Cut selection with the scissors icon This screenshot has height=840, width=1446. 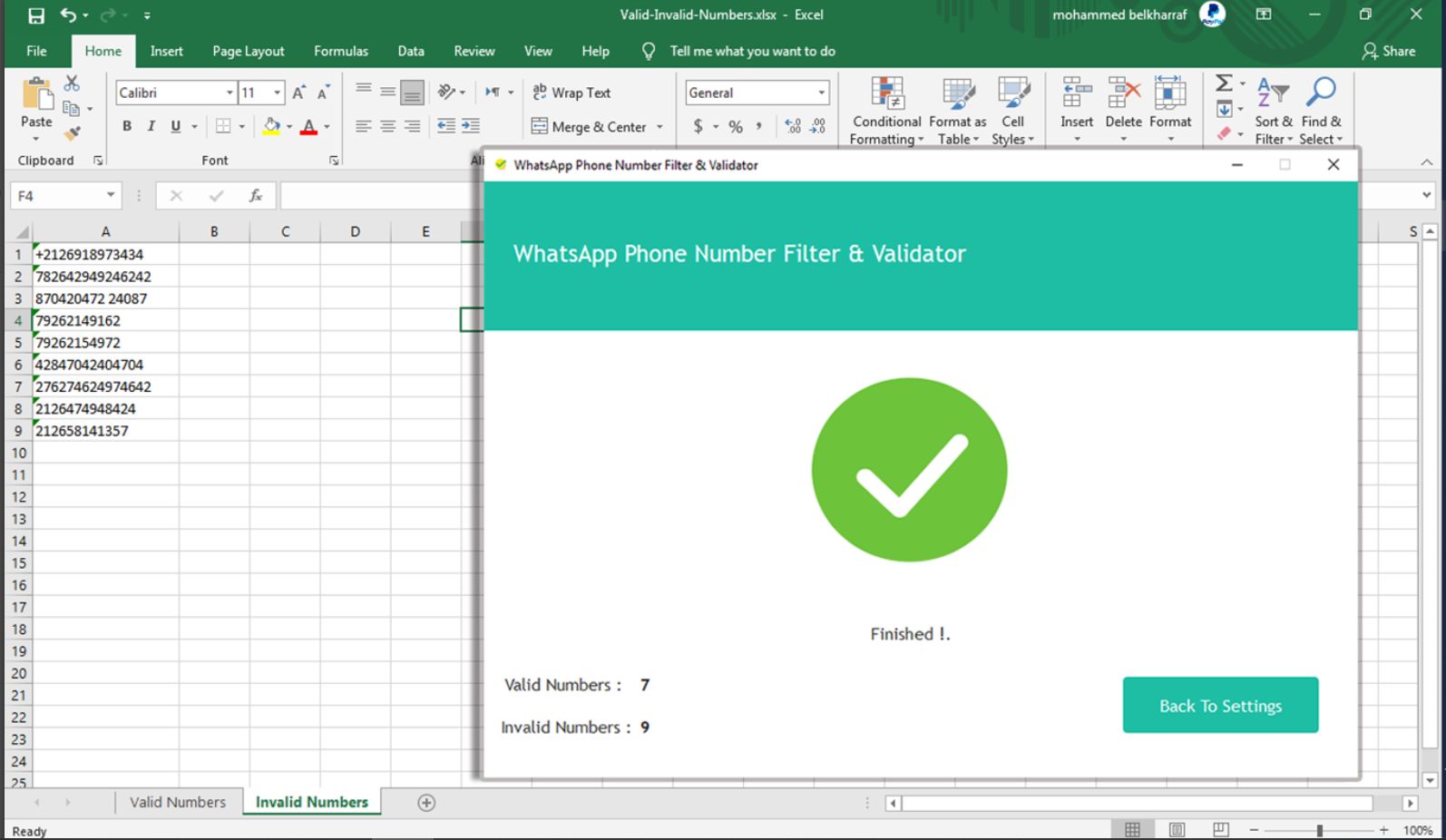72,83
